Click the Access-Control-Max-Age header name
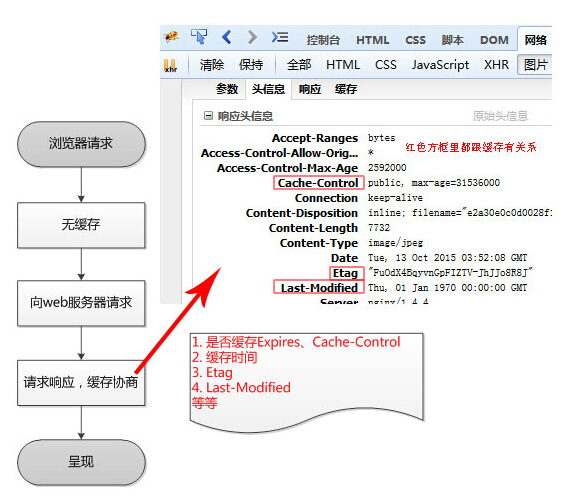 287,168
